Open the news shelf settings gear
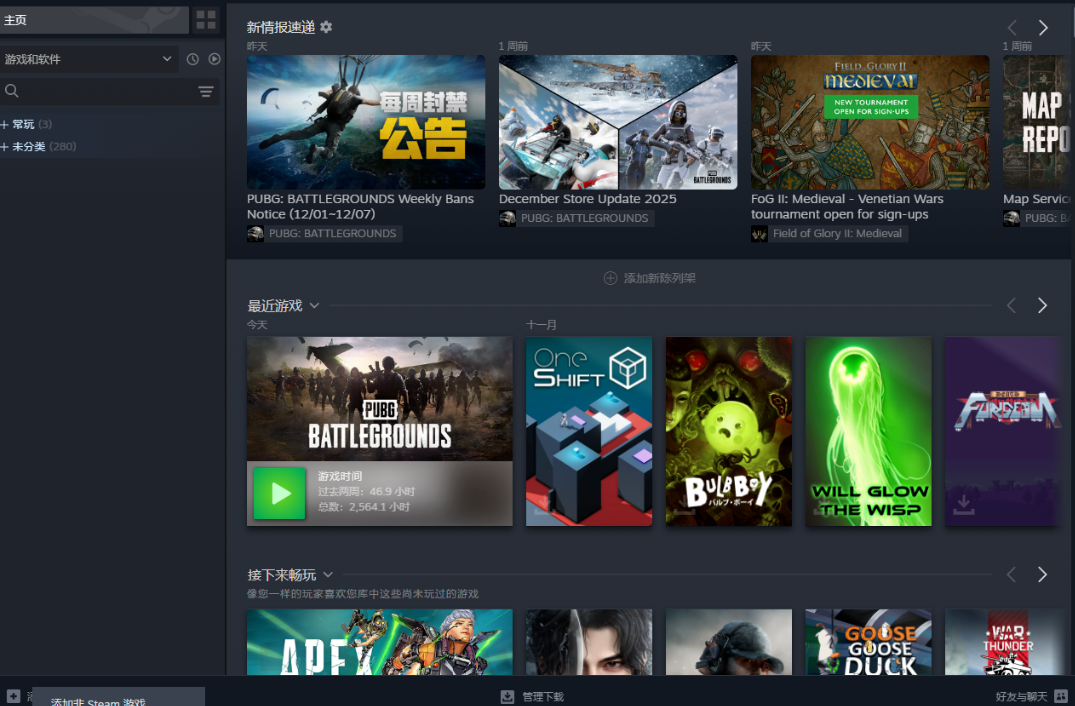This screenshot has height=706, width=1075. [x=325, y=27]
